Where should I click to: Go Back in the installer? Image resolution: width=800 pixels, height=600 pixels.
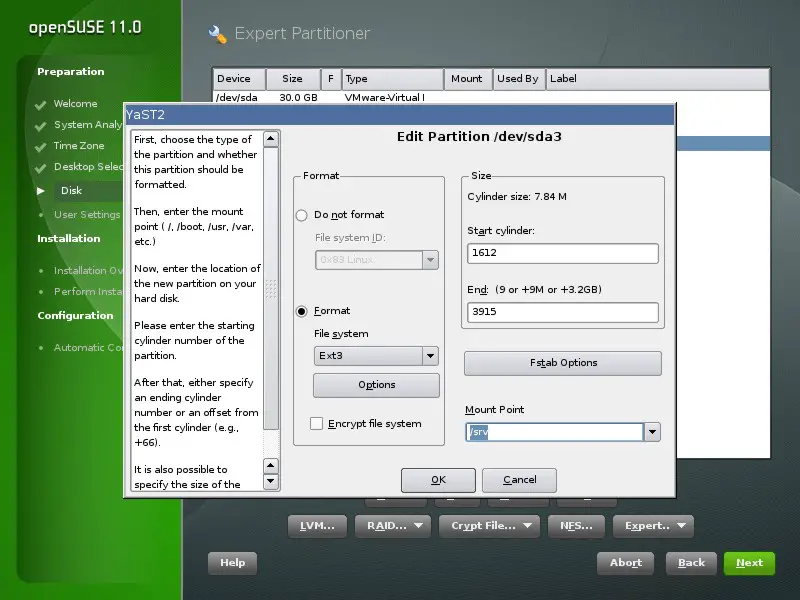tap(691, 563)
